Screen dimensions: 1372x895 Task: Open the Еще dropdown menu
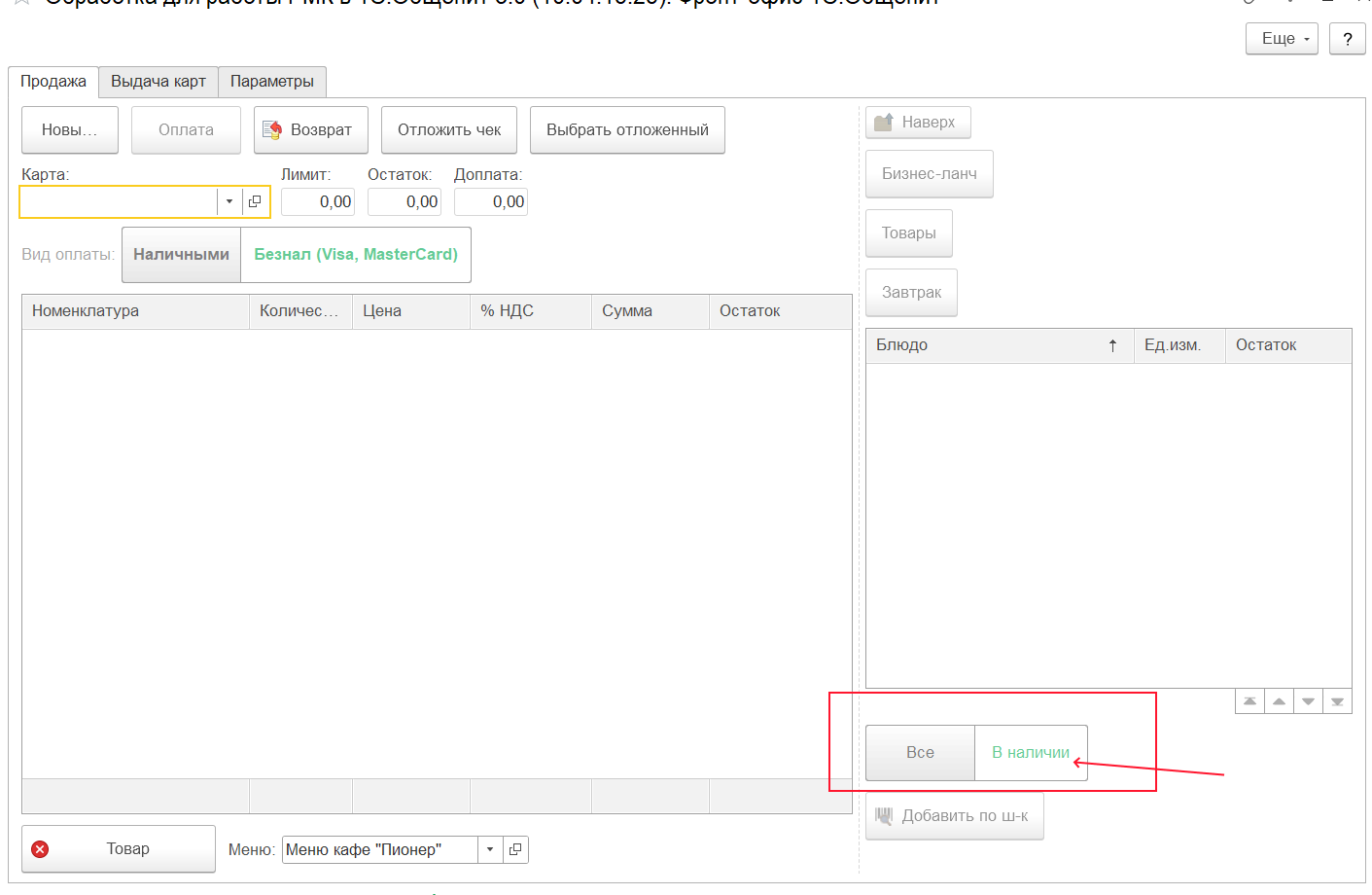[1282, 39]
